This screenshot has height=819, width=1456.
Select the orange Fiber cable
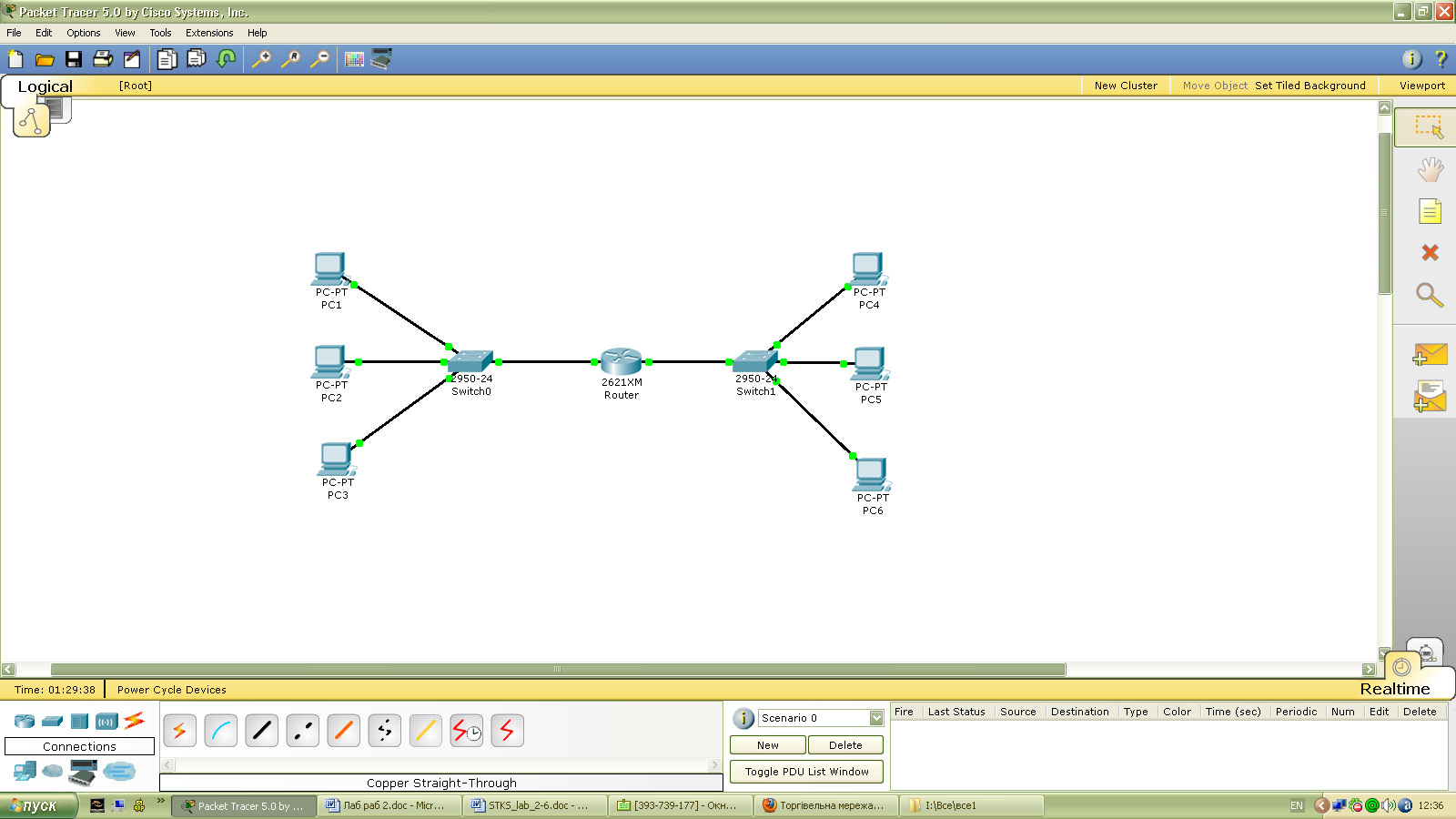click(343, 731)
